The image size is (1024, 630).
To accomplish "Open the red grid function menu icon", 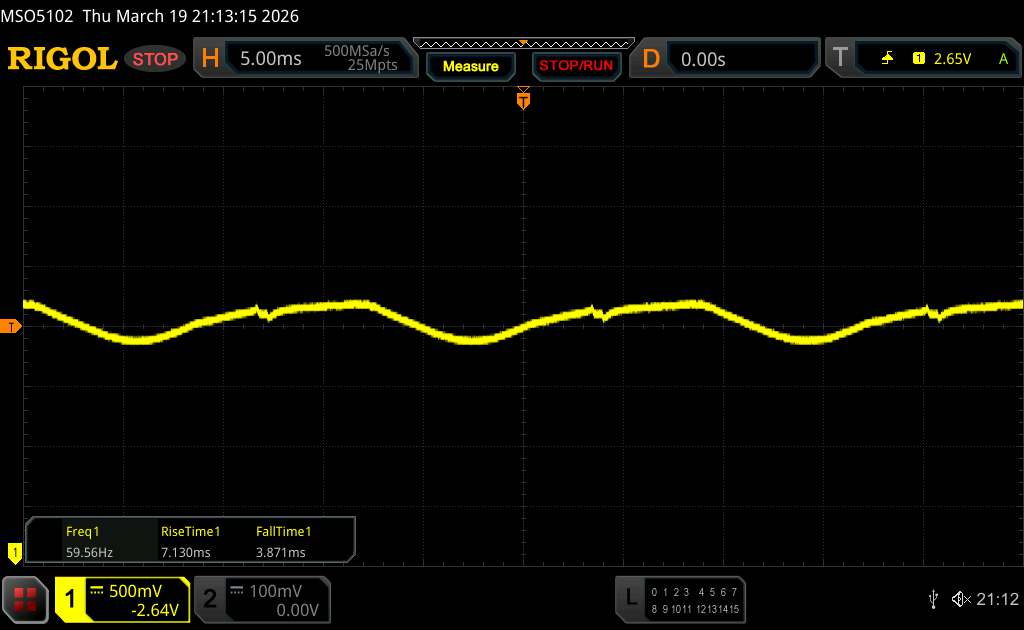I will click(26, 598).
